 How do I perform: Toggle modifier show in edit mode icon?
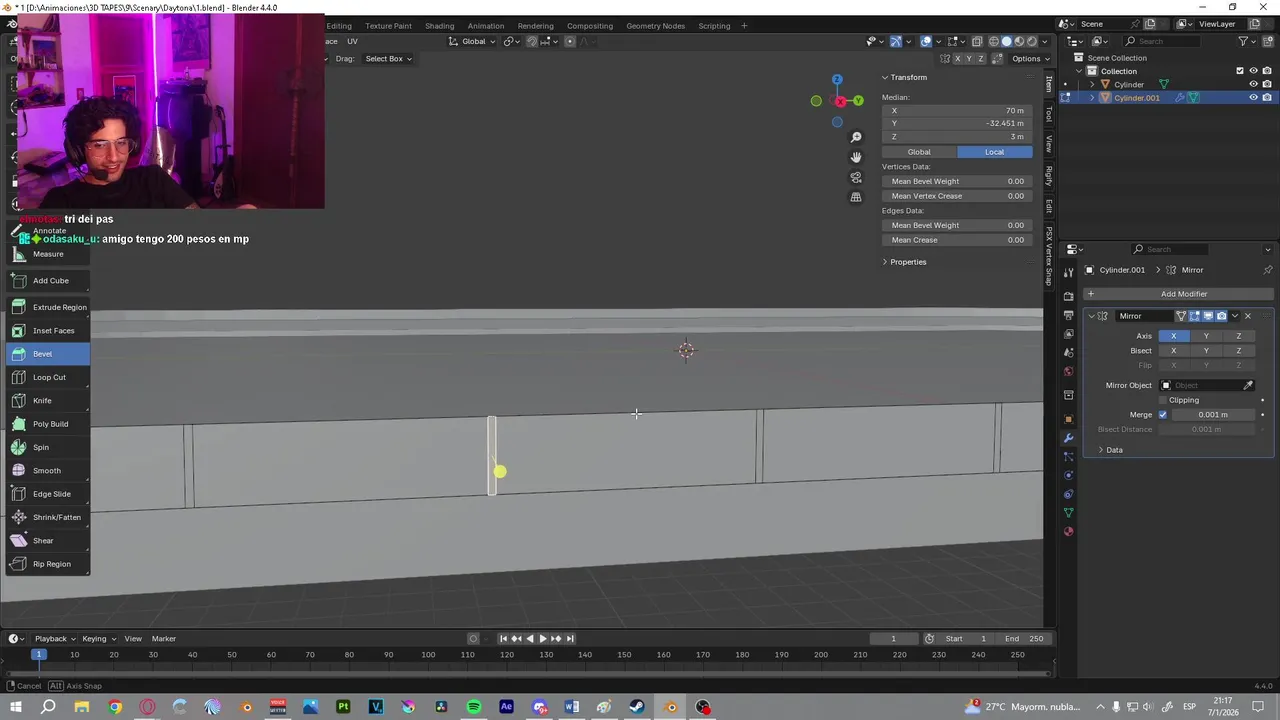pos(1194,316)
